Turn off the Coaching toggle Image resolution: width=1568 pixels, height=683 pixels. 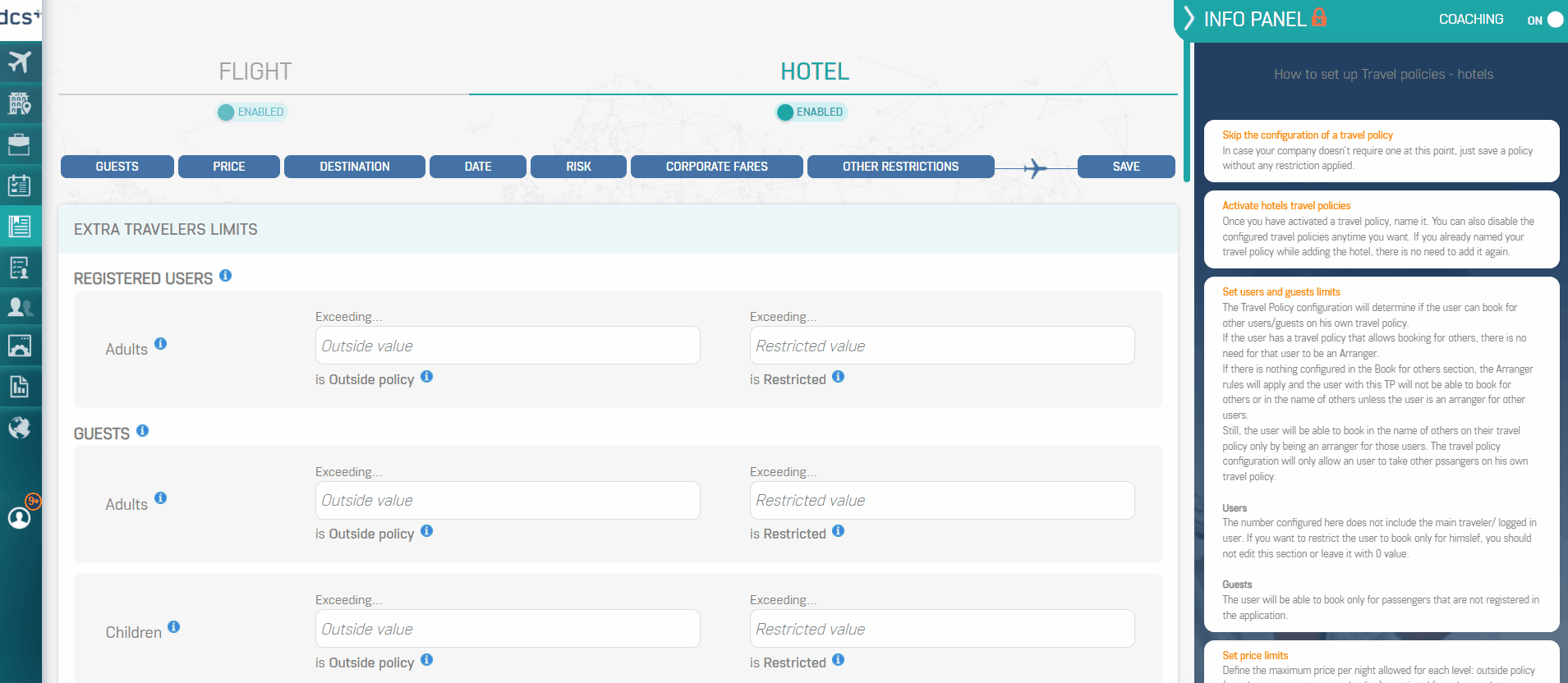1553,20
